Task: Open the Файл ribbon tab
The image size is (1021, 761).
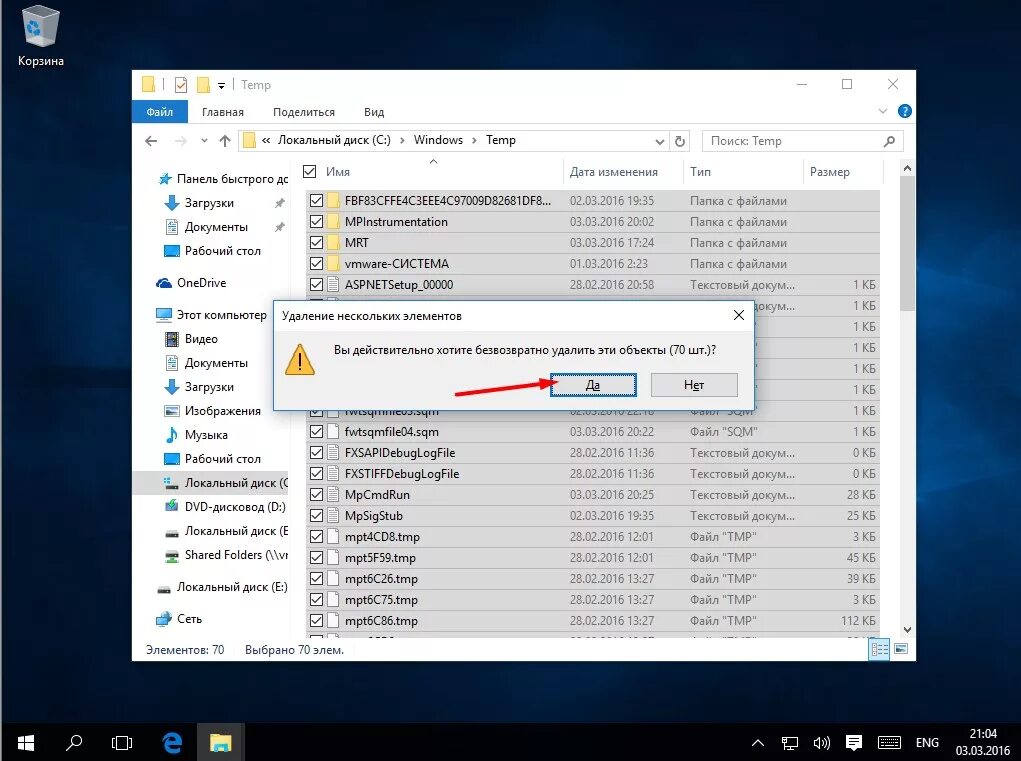Action: coord(160,112)
